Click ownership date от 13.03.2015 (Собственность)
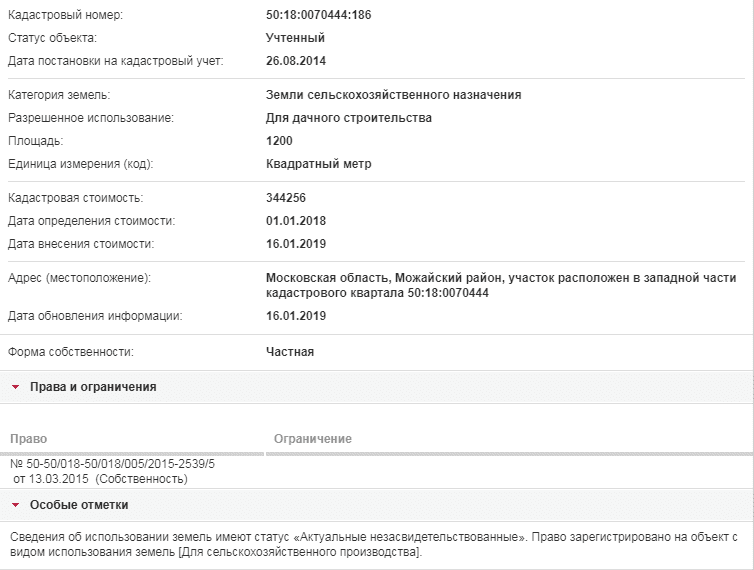The height and width of the screenshot is (570, 754). (x=100, y=479)
